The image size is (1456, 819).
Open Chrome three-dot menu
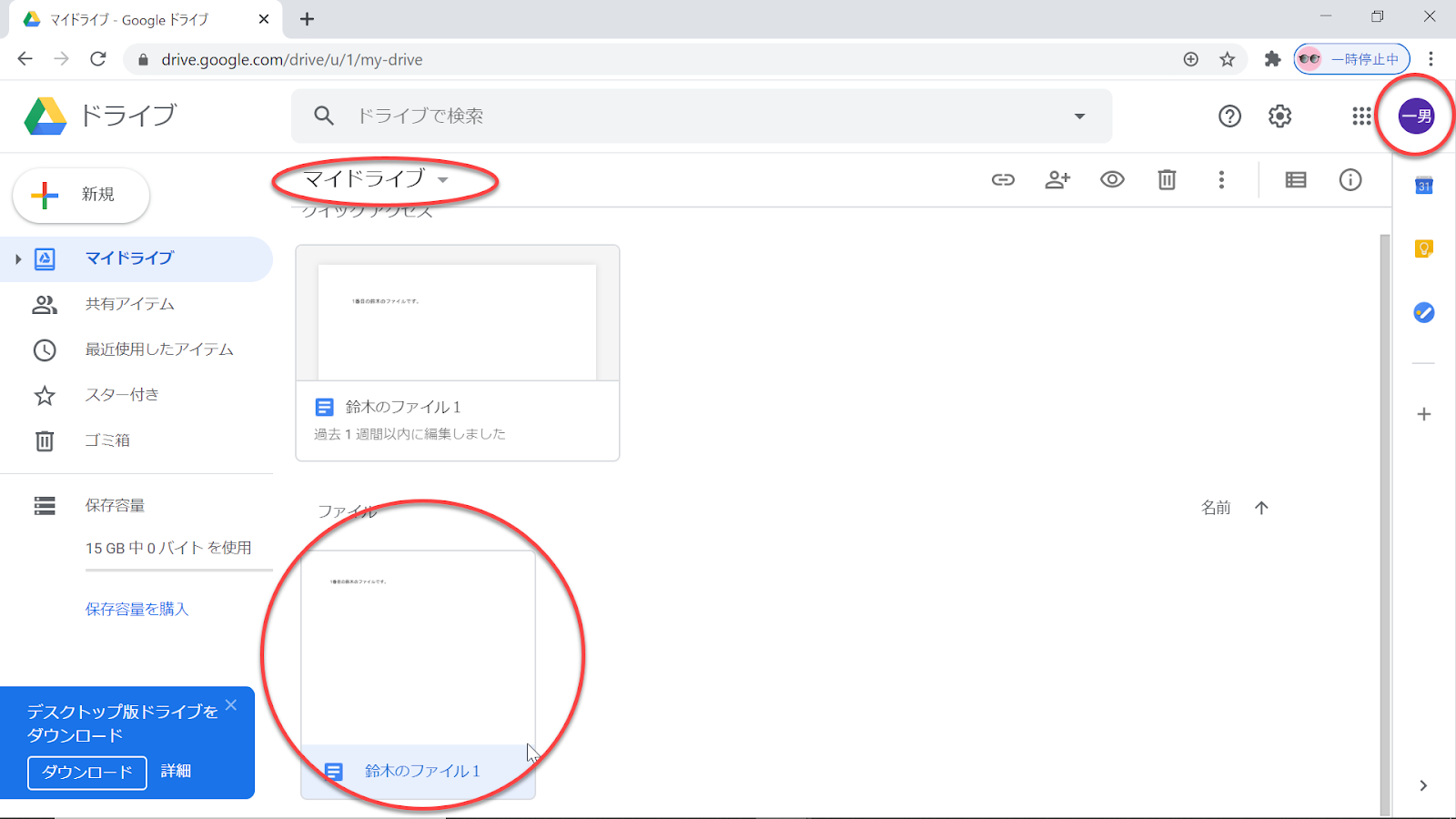1431,59
